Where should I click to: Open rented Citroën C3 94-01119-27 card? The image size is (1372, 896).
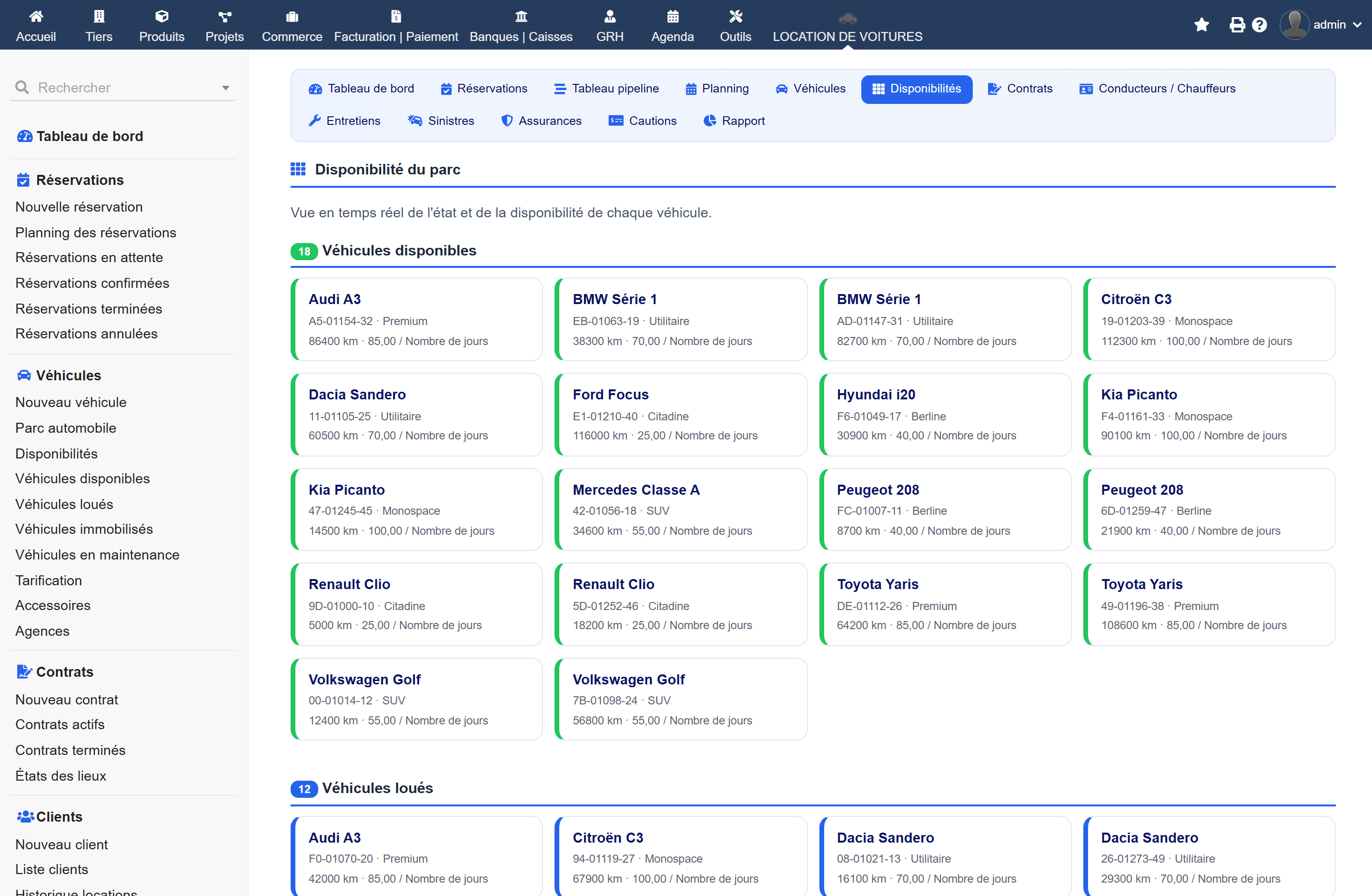pos(681,855)
